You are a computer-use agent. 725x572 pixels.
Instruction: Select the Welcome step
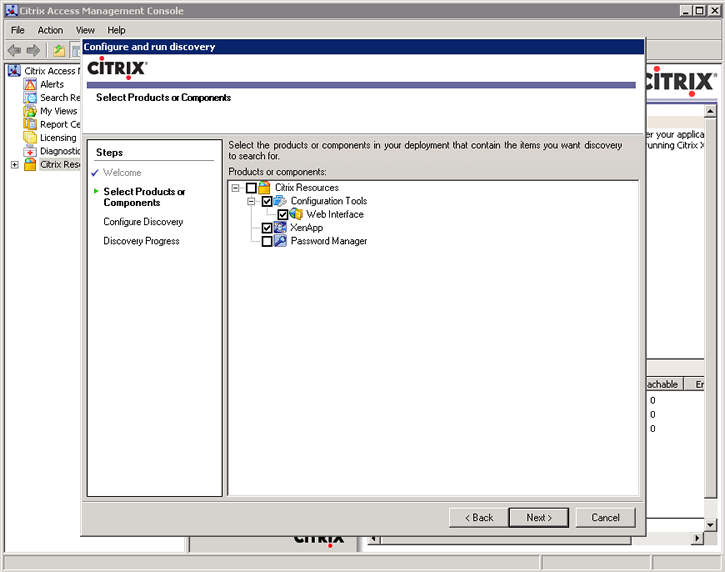coord(122,172)
